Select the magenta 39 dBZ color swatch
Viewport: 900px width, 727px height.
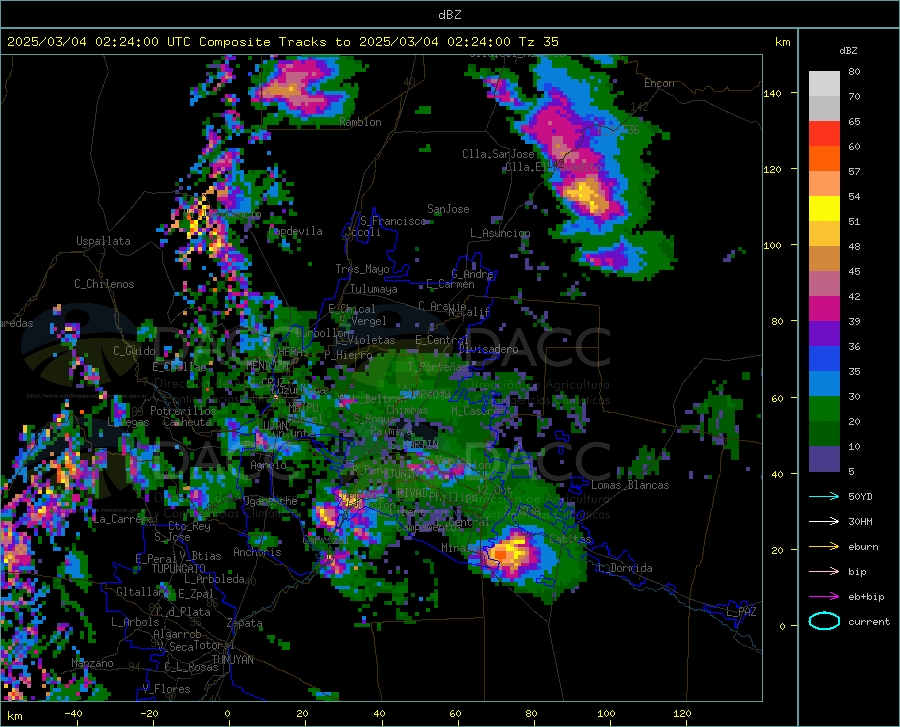point(824,309)
